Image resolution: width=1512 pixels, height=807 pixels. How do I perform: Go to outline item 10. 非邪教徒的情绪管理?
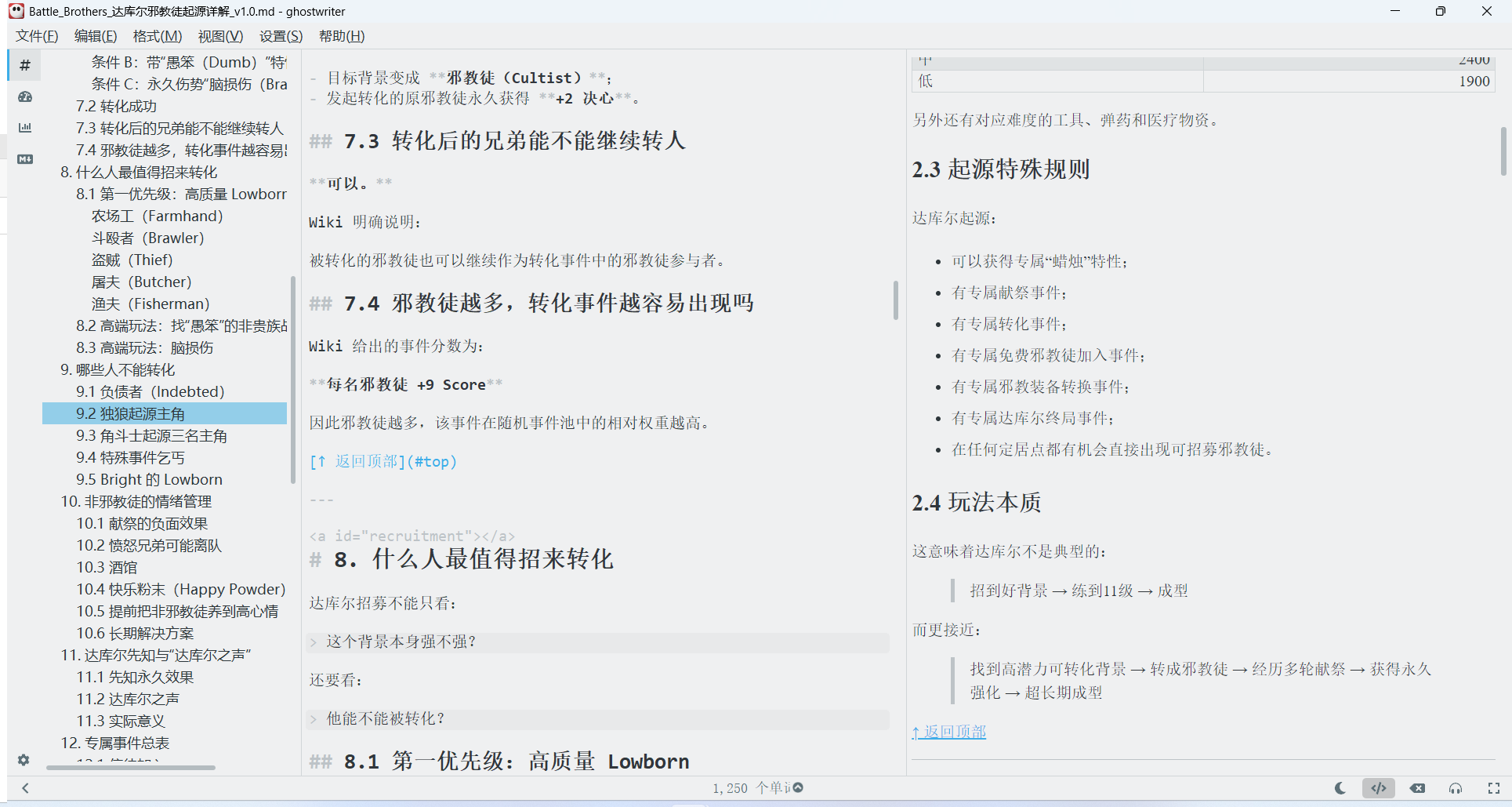(x=136, y=501)
